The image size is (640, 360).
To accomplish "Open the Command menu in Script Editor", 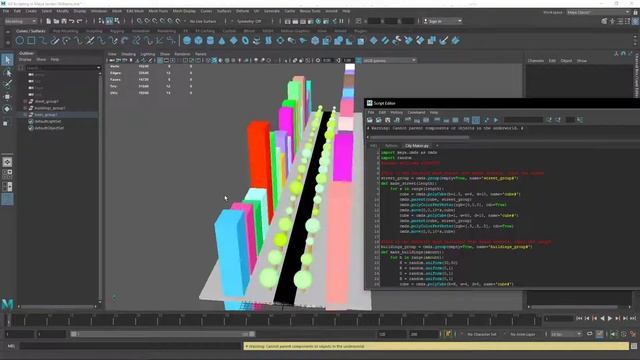I will [x=416, y=112].
